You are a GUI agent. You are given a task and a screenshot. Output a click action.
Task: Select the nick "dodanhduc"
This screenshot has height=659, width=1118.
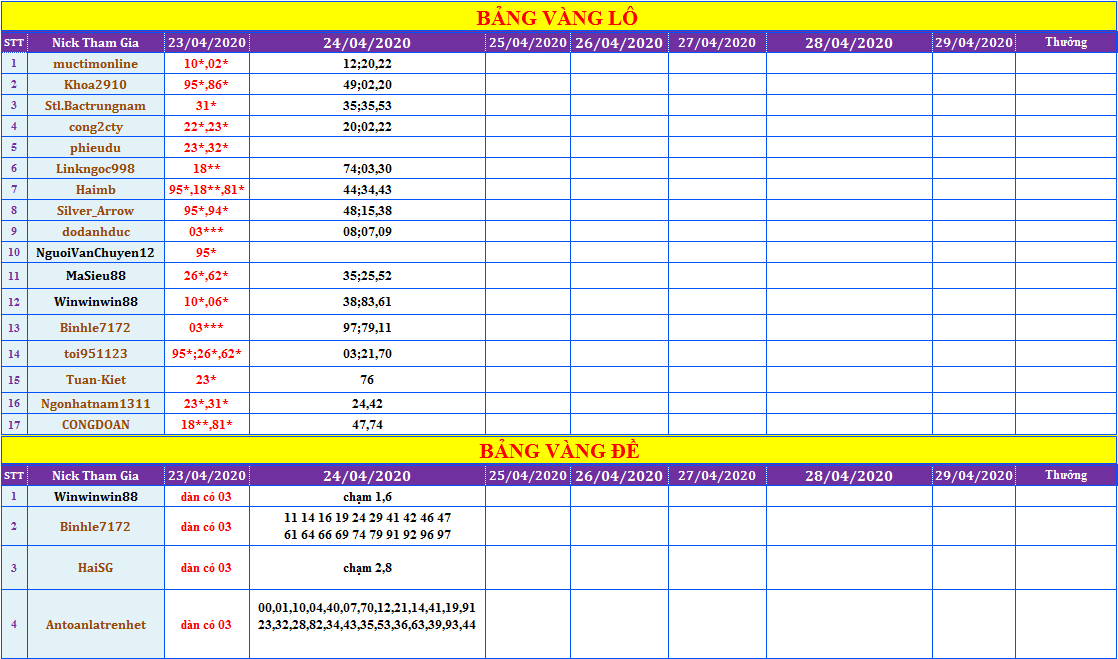point(96,232)
